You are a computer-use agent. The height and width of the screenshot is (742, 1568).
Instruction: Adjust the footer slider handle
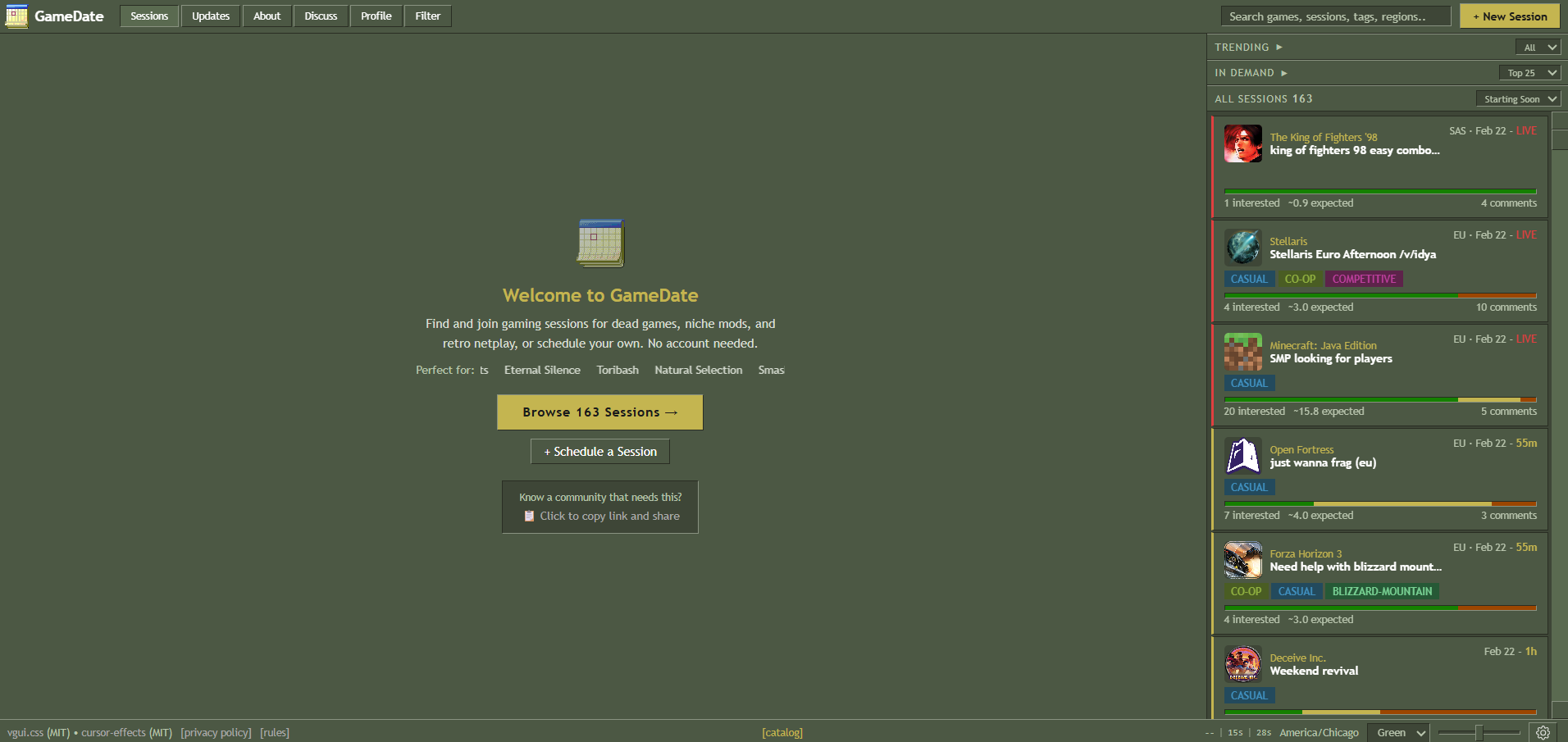point(1479,733)
